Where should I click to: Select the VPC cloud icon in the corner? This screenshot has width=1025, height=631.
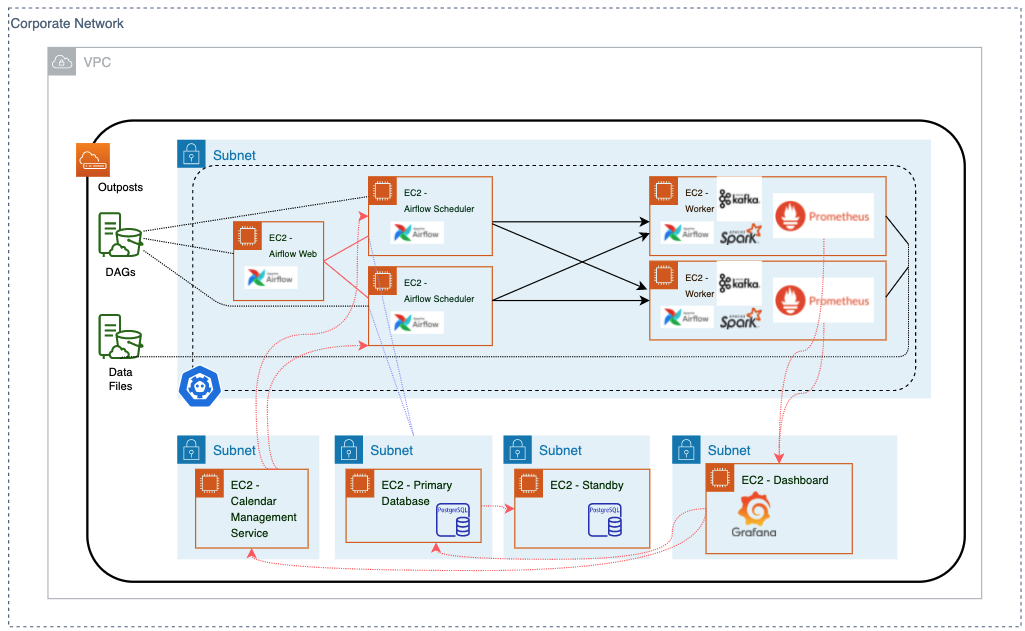coord(60,62)
